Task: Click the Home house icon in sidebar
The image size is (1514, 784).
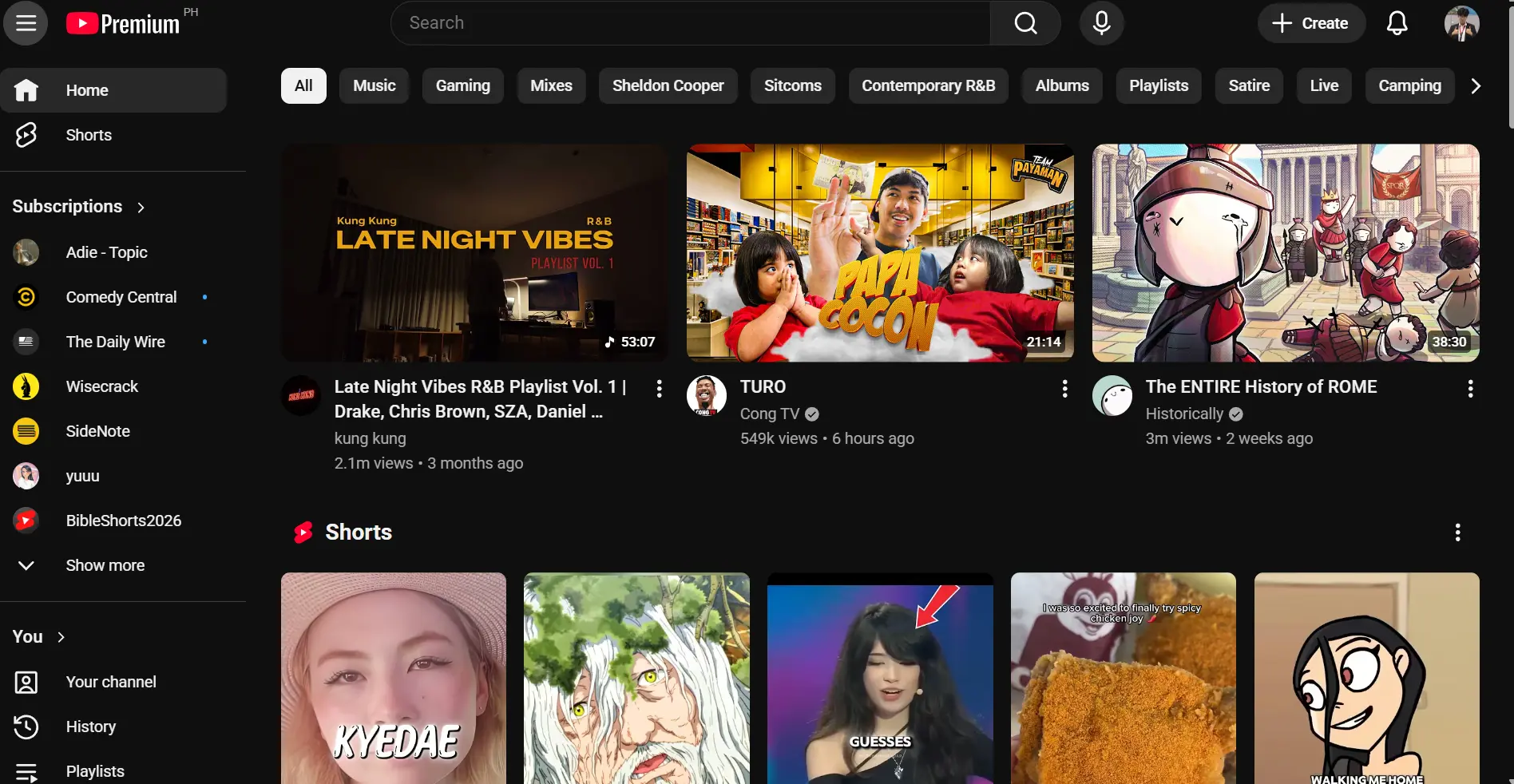Action: [x=26, y=90]
